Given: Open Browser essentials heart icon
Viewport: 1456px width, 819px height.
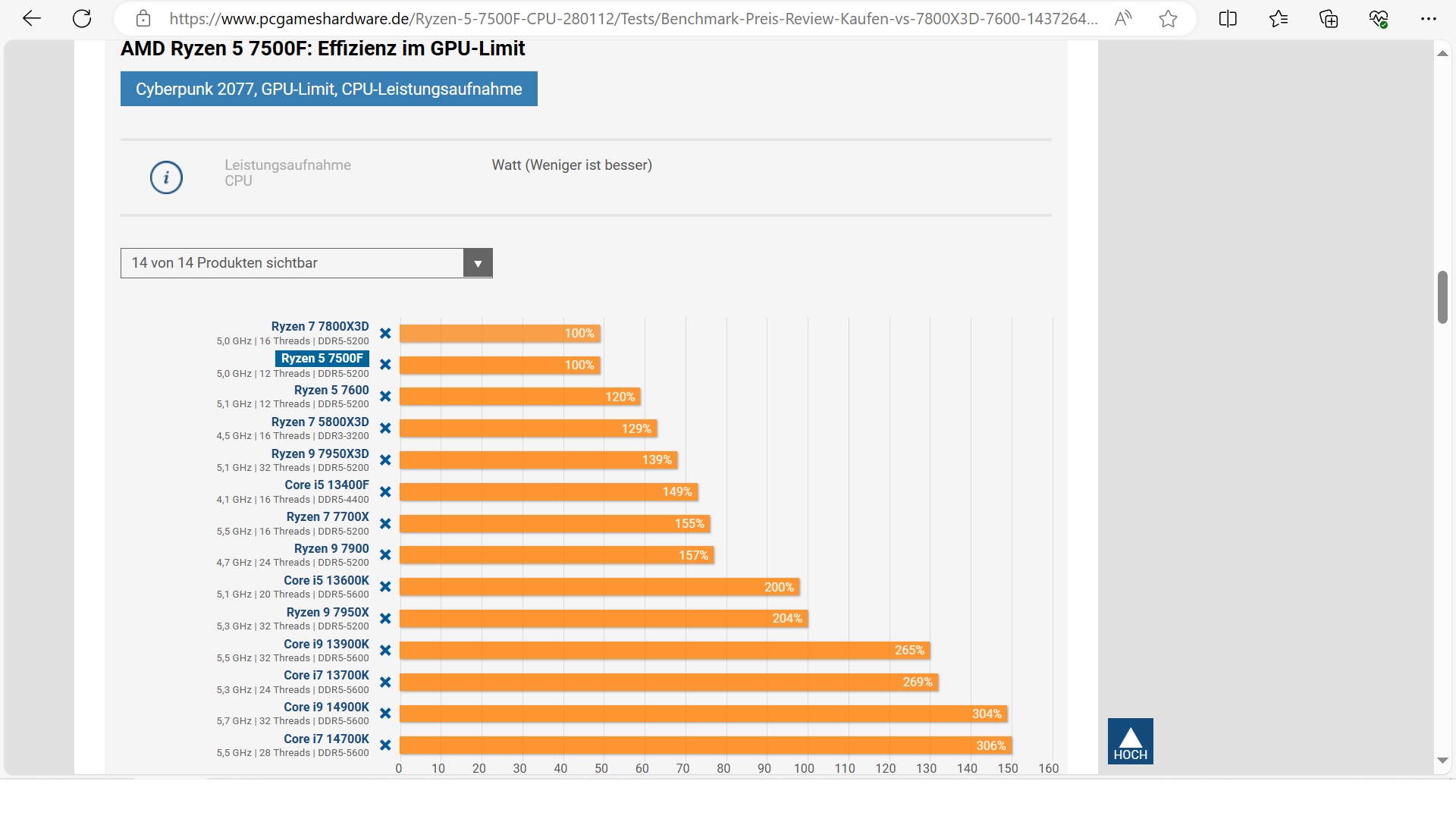Looking at the screenshot, I should coord(1379,19).
